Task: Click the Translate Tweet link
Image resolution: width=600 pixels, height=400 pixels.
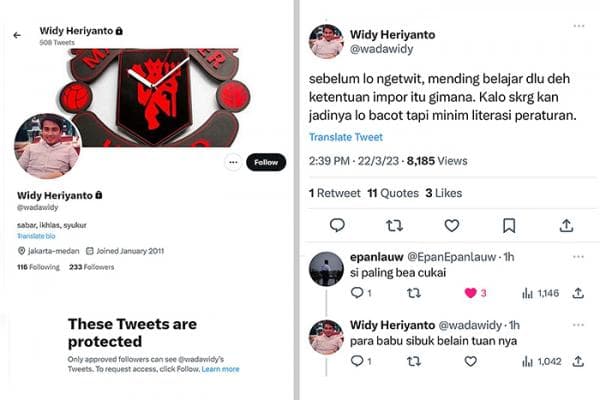Action: pos(345,137)
